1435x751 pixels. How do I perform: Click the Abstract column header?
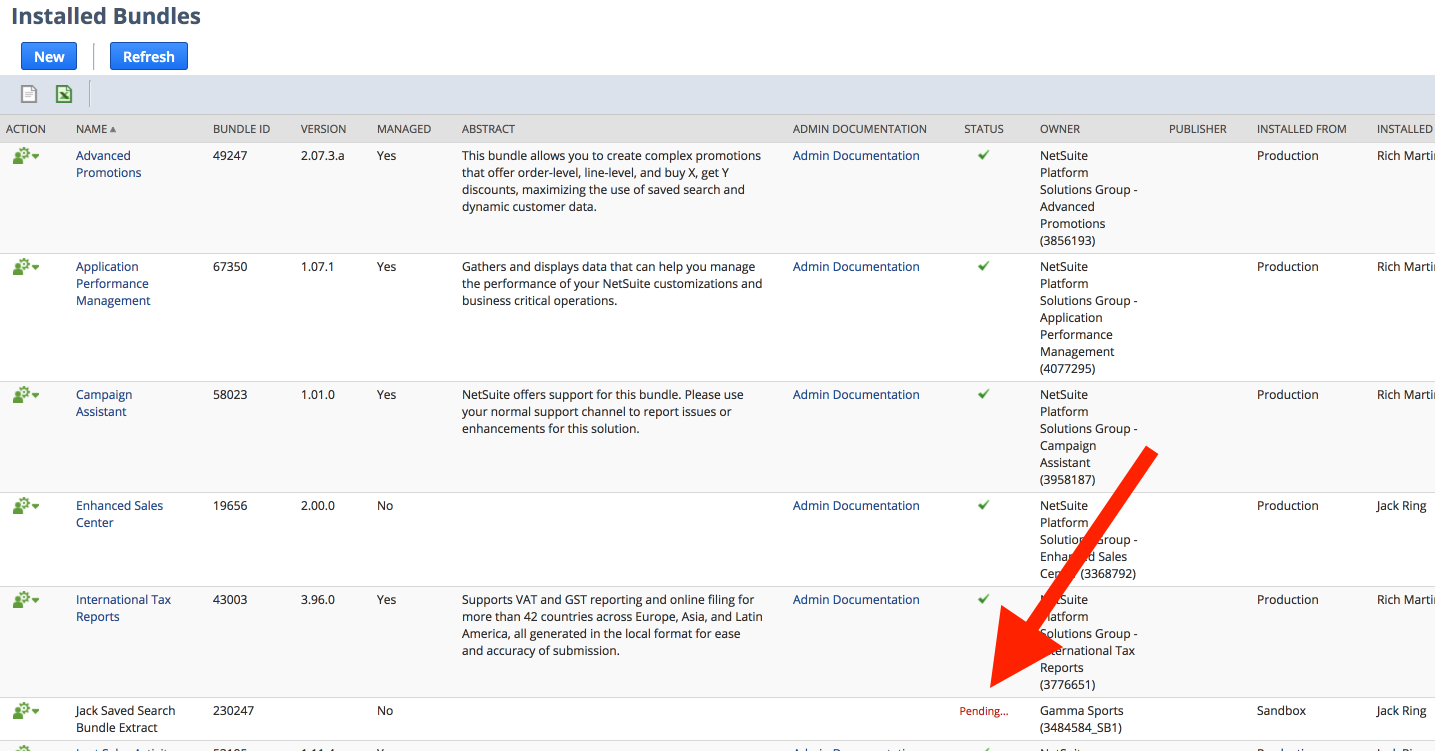coord(488,129)
